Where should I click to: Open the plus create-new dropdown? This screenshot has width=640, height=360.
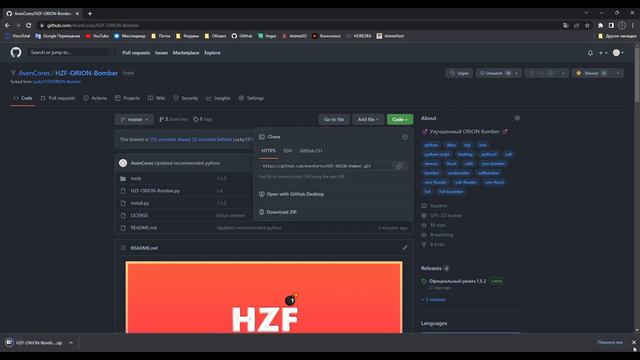coord(603,53)
